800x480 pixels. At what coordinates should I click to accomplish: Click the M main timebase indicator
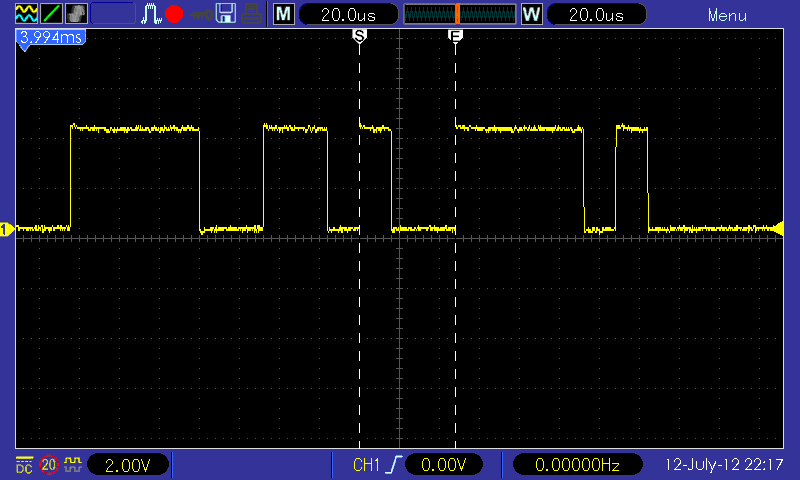(x=284, y=14)
